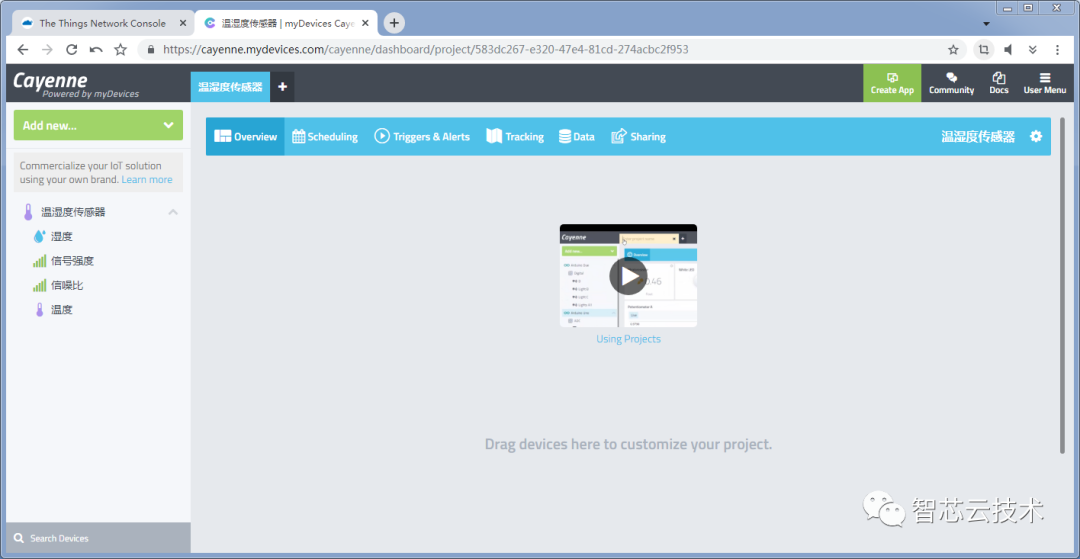The width and height of the screenshot is (1080, 559).
Task: Open the Create App button
Action: (x=892, y=83)
